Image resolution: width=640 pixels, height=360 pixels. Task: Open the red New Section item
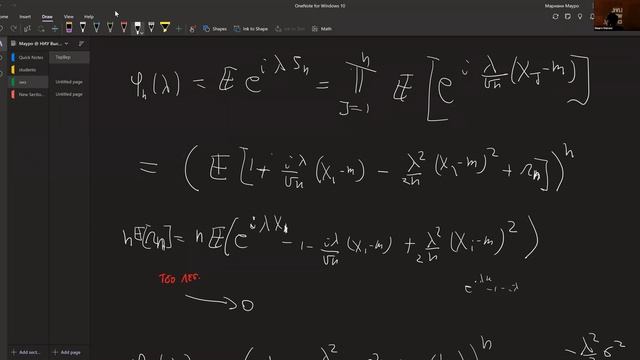pyautogui.click(x=29, y=94)
